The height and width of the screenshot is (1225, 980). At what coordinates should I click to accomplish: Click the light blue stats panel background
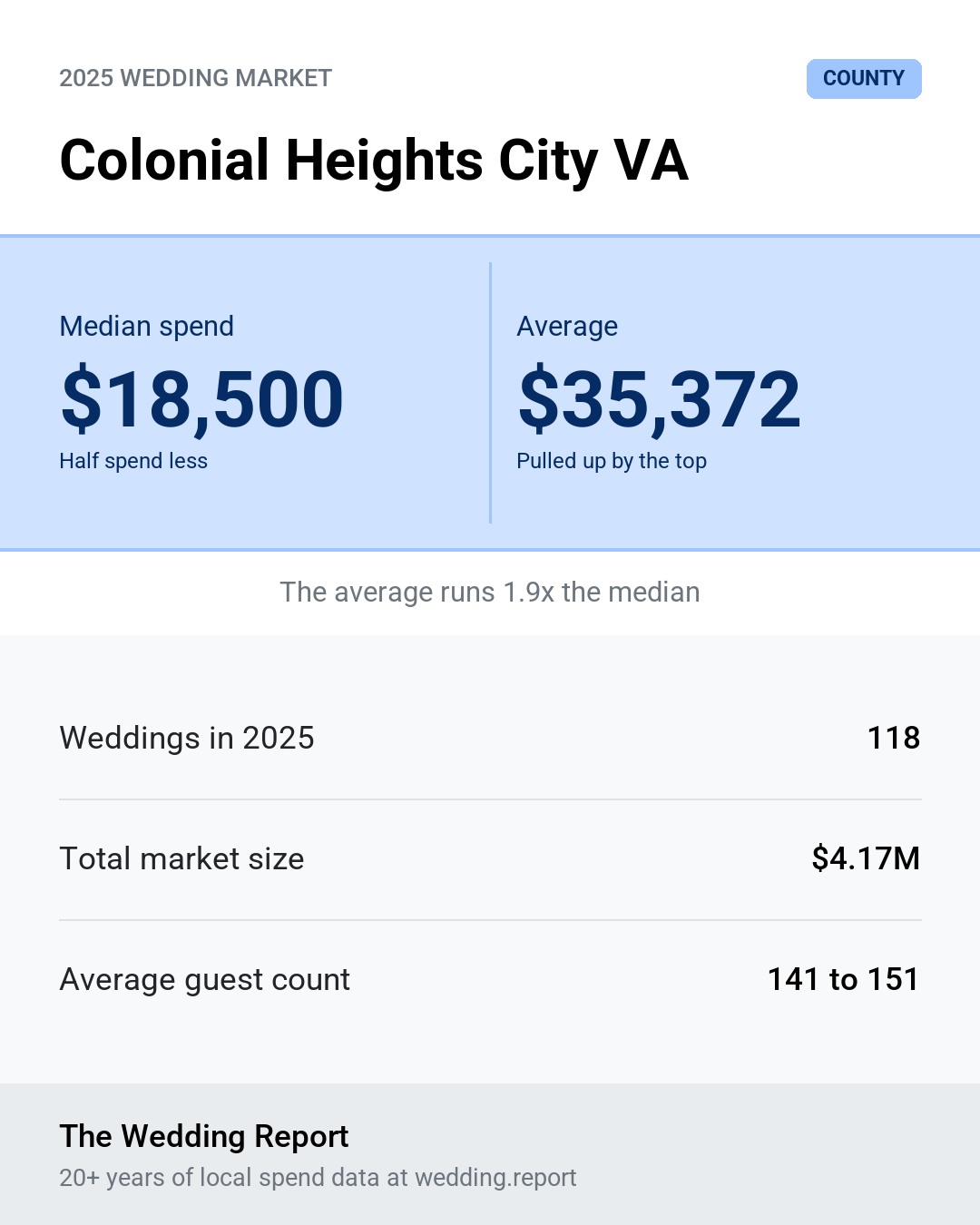pyautogui.click(x=490, y=508)
